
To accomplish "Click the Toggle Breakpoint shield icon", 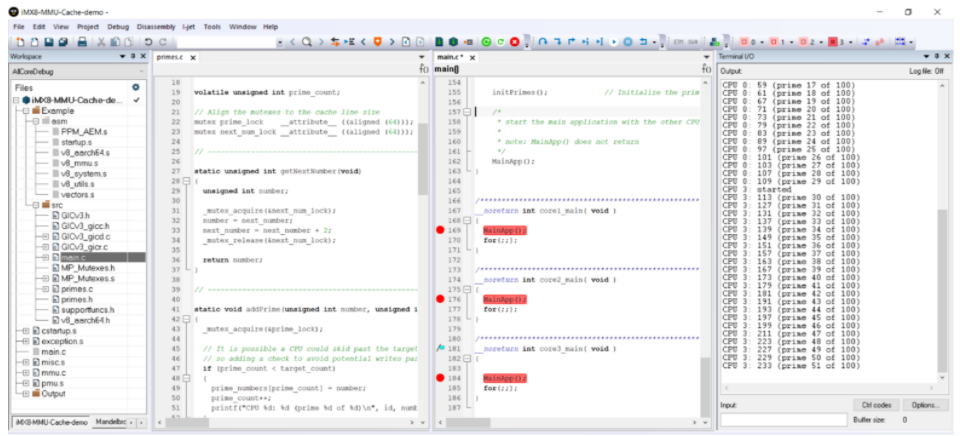I will (x=377, y=42).
